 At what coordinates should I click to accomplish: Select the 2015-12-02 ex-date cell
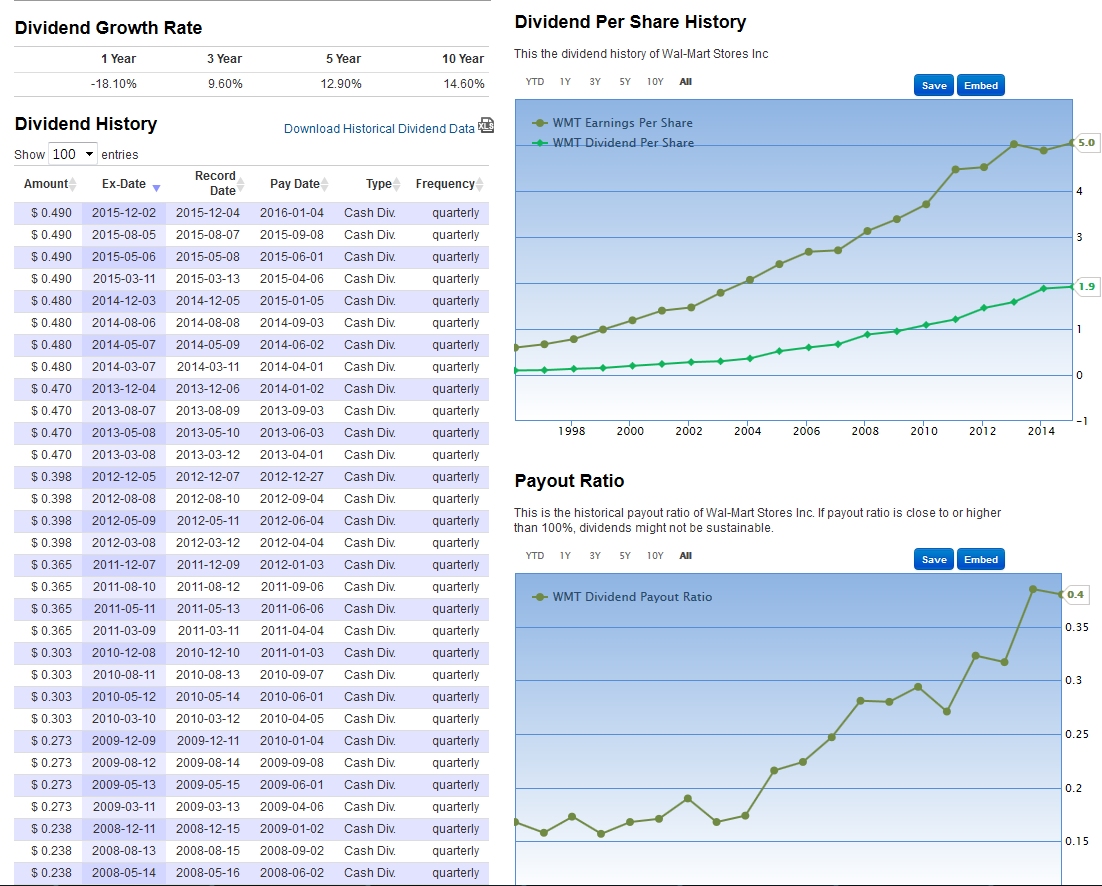pyautogui.click(x=124, y=213)
